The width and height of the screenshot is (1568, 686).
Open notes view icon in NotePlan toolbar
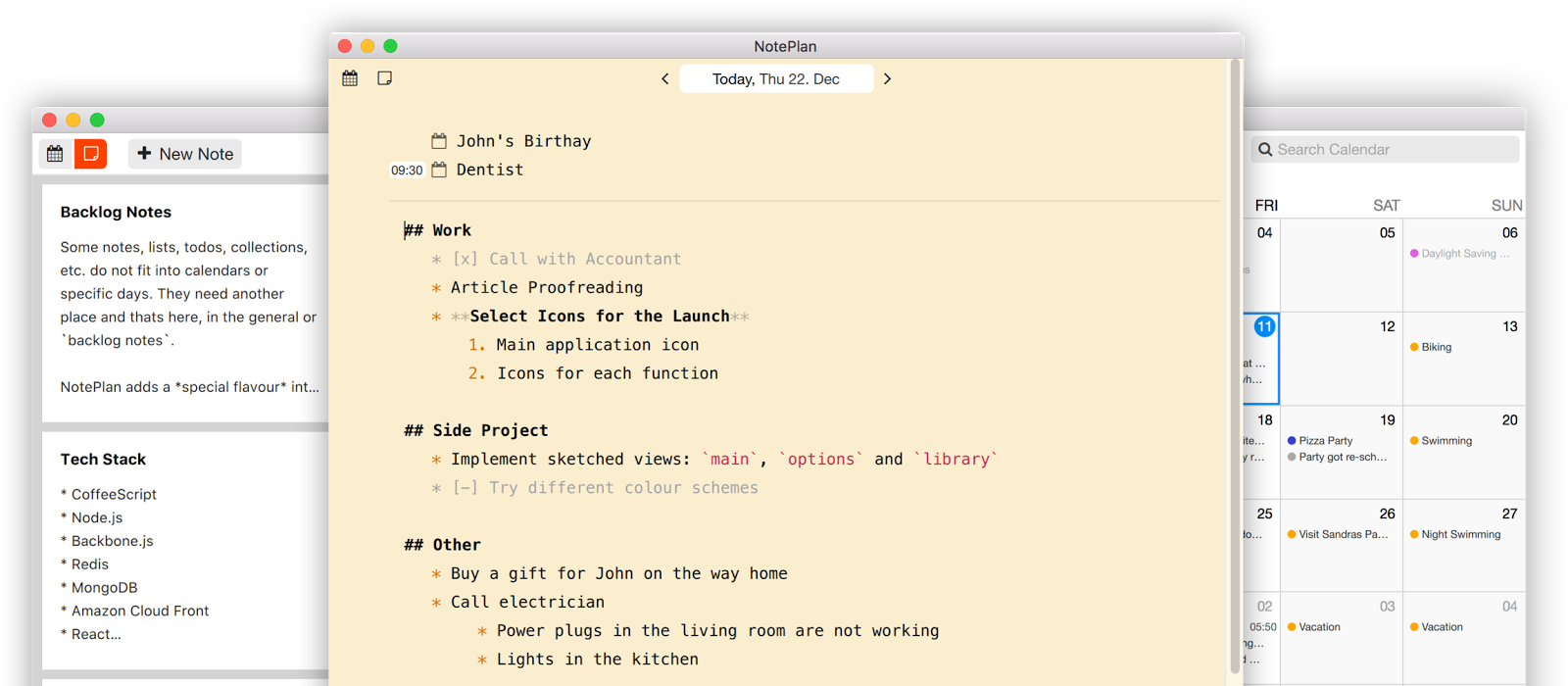[385, 78]
